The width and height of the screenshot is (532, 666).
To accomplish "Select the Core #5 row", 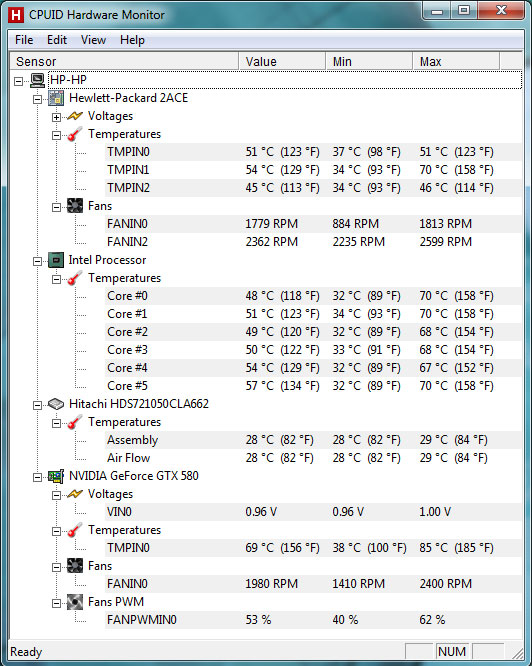I will click(x=313, y=386).
